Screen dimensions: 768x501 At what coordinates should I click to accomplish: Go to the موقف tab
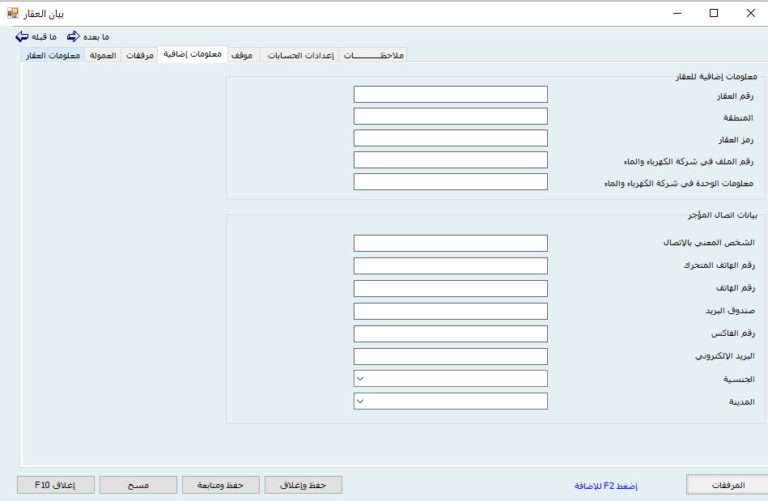(x=243, y=56)
